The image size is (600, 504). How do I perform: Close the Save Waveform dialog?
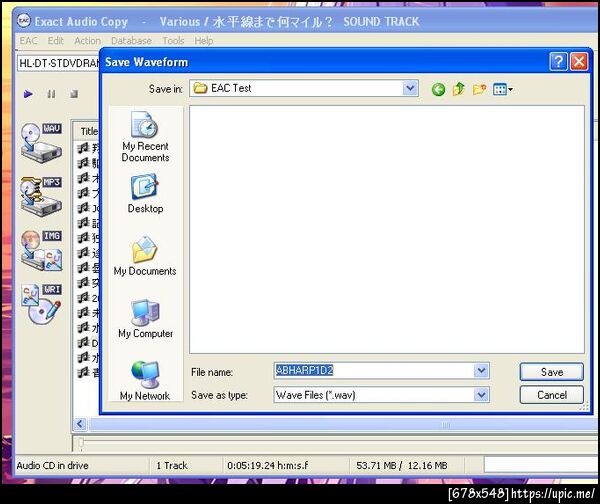(579, 61)
